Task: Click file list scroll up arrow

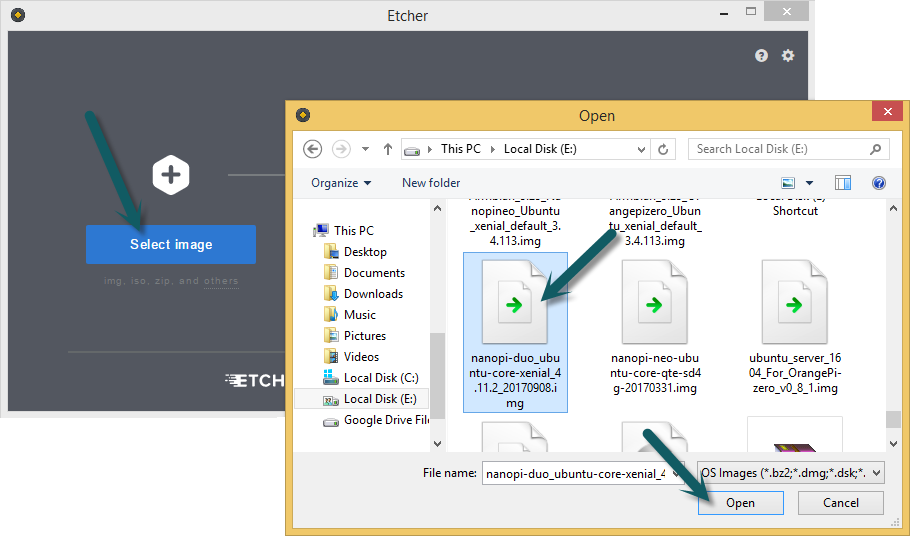Action: pyautogui.click(x=893, y=208)
